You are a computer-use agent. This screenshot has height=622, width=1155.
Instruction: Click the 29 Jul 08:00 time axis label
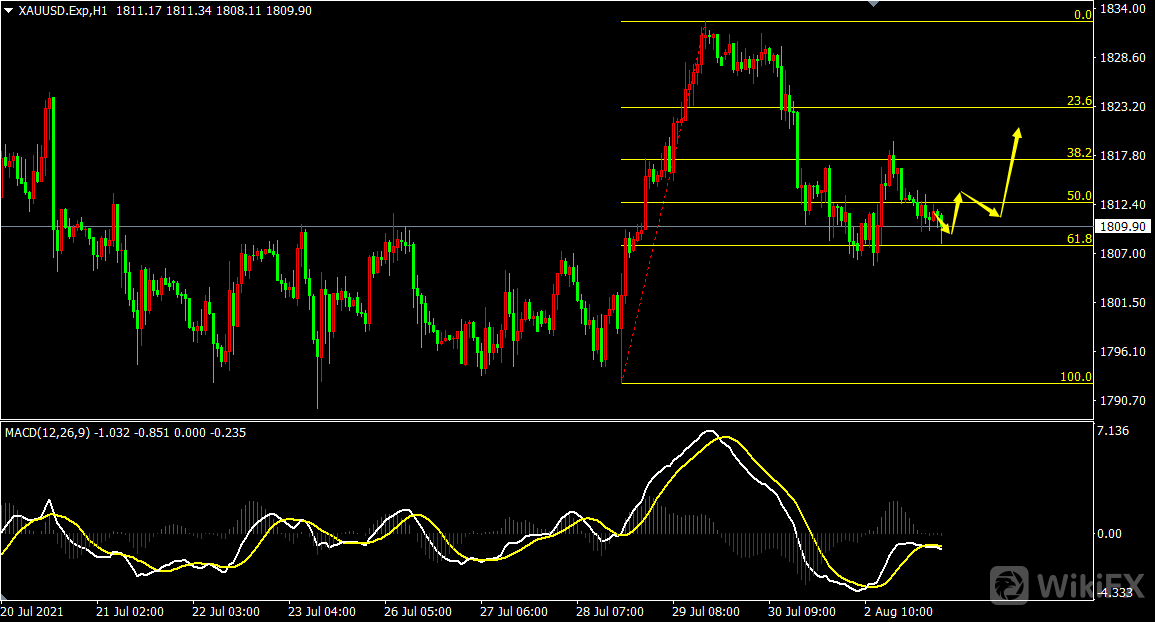click(705, 611)
